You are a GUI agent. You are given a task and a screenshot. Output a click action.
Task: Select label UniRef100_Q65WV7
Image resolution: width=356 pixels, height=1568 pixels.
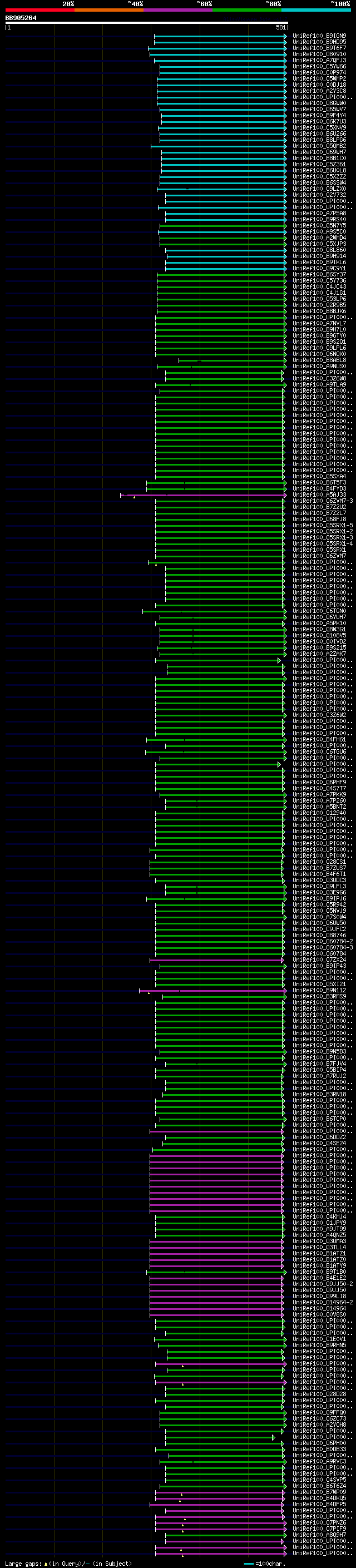point(319,109)
